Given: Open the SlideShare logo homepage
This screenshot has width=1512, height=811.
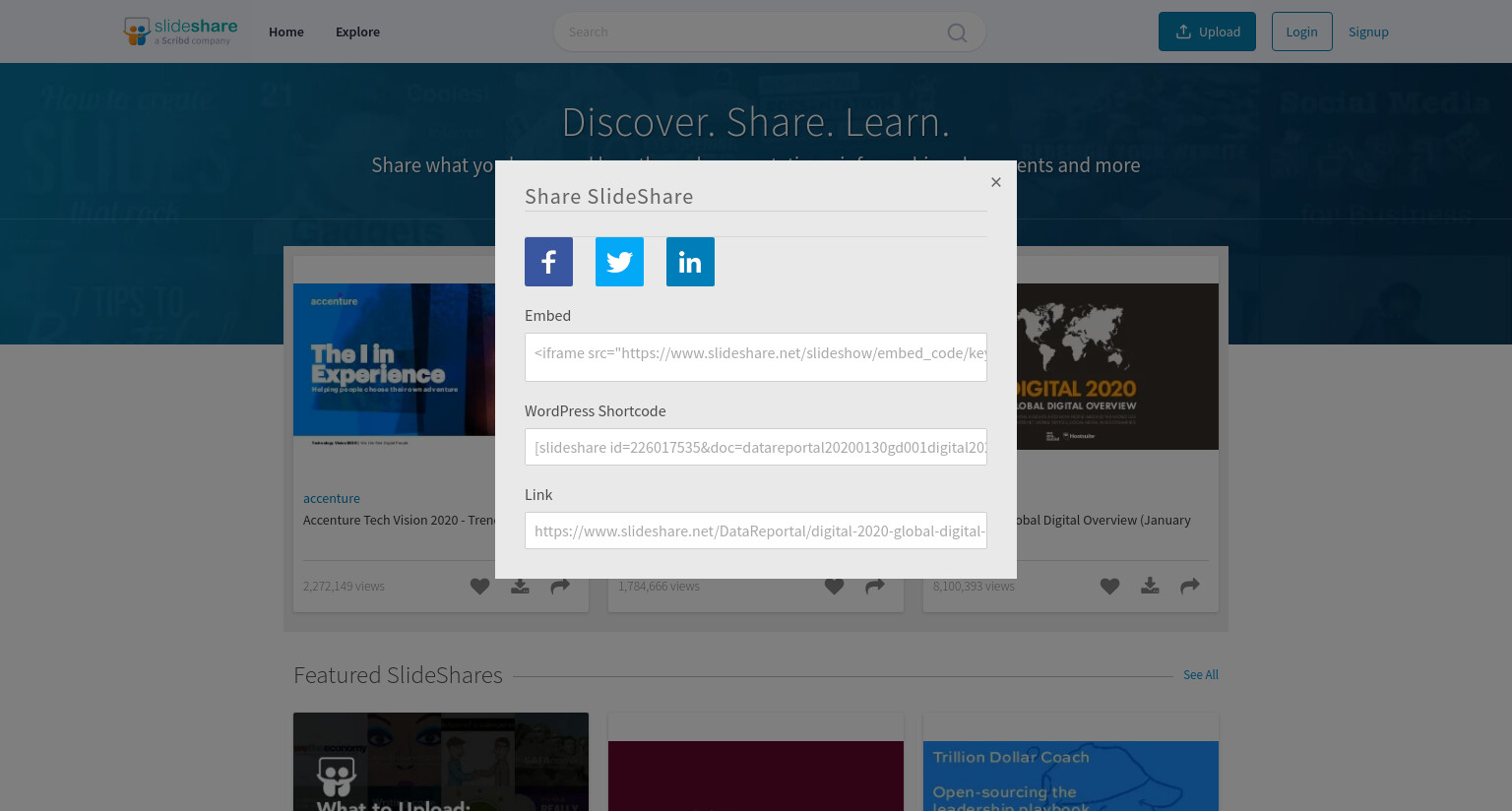Looking at the screenshot, I should coord(180,31).
